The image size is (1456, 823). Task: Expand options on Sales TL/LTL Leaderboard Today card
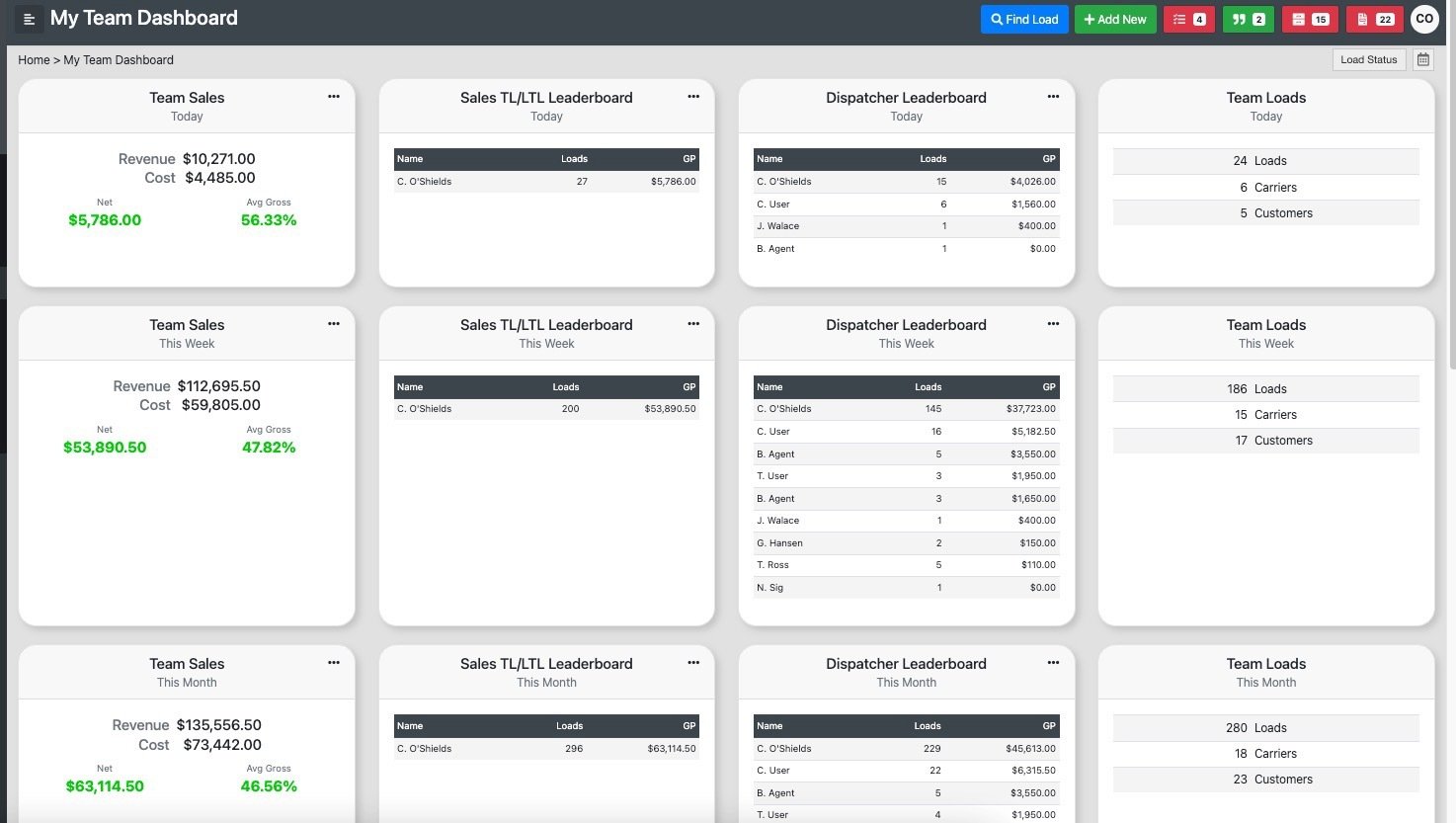(x=693, y=97)
